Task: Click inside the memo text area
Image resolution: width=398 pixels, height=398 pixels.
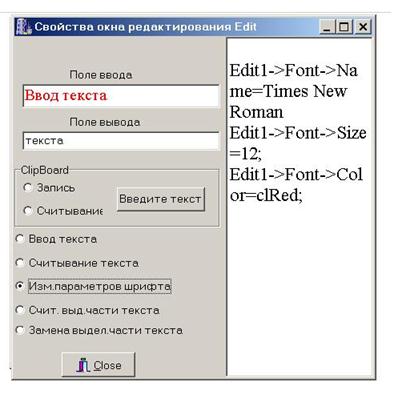Action: pos(300,207)
